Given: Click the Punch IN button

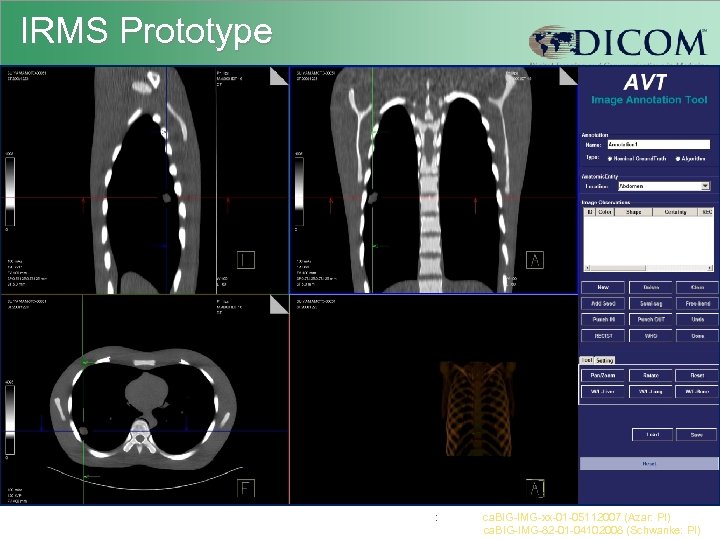Looking at the screenshot, I should 603,320.
